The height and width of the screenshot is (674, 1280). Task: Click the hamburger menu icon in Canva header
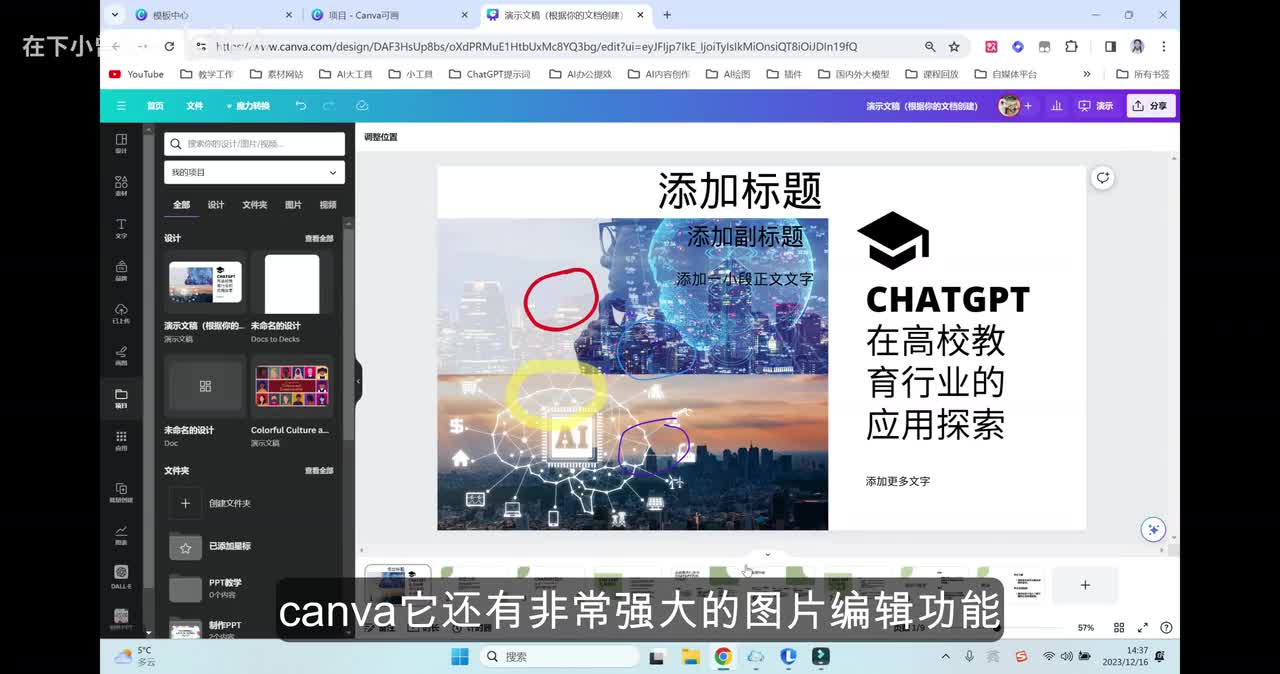click(x=121, y=106)
